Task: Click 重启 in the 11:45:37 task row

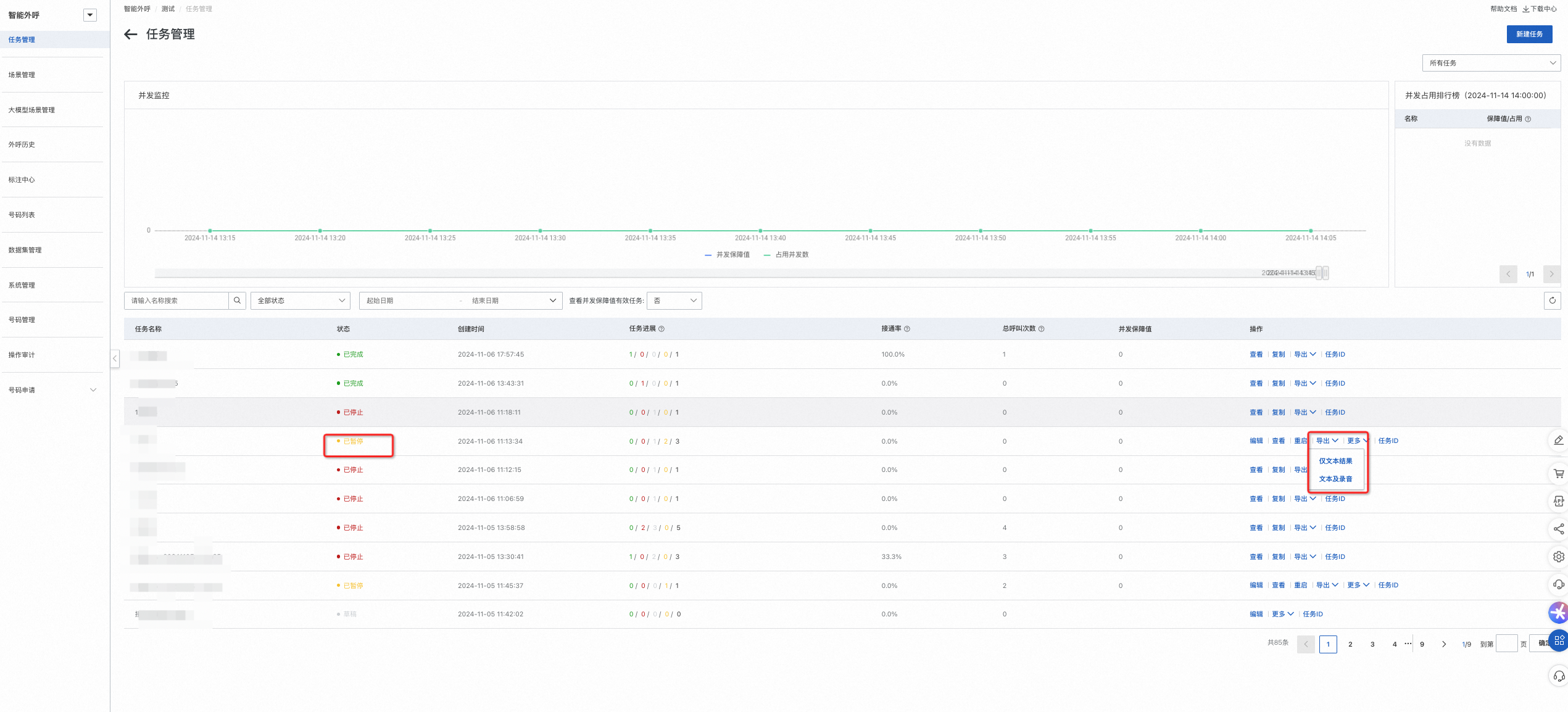Action: 1300,586
